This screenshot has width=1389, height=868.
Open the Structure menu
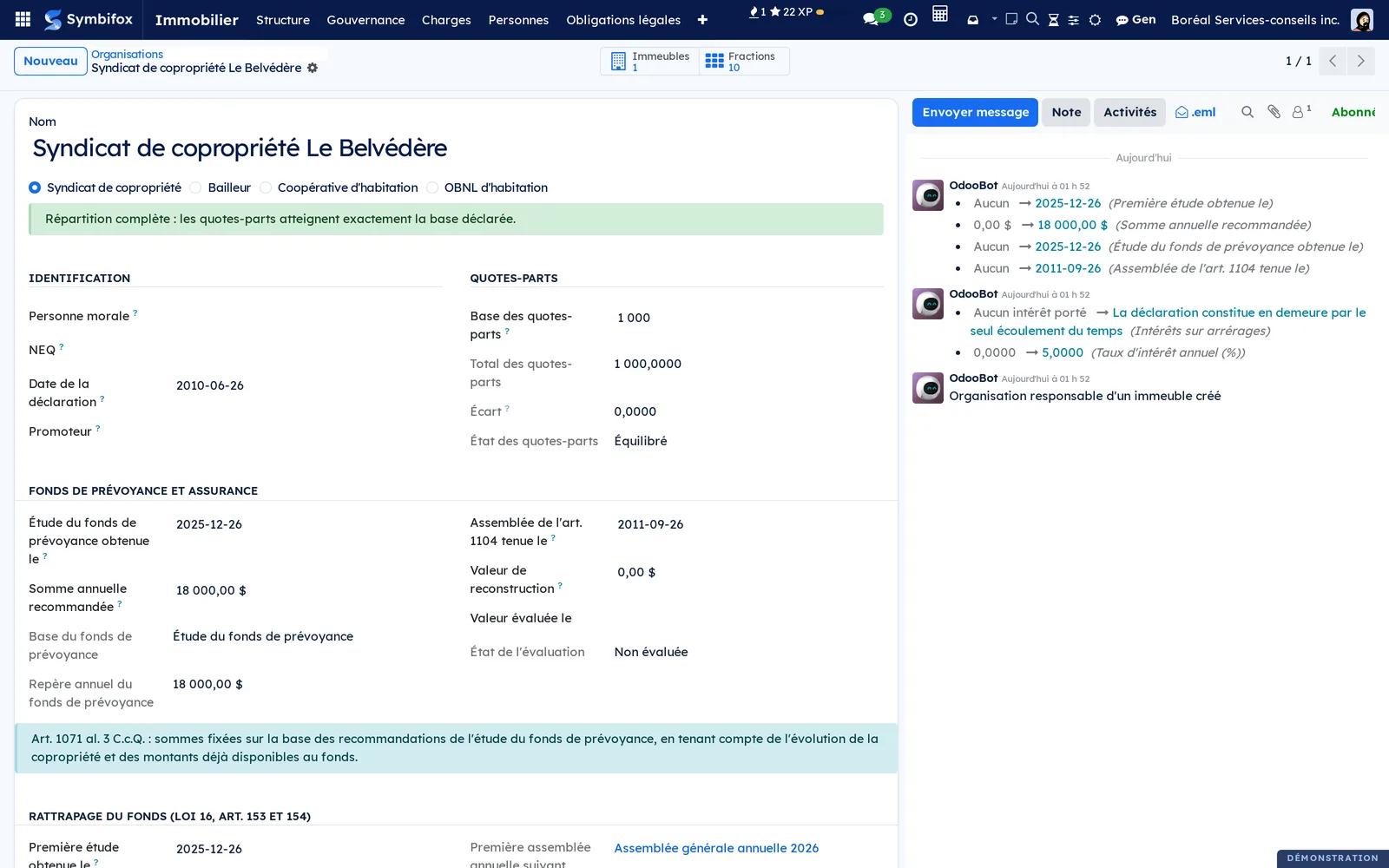(x=283, y=19)
